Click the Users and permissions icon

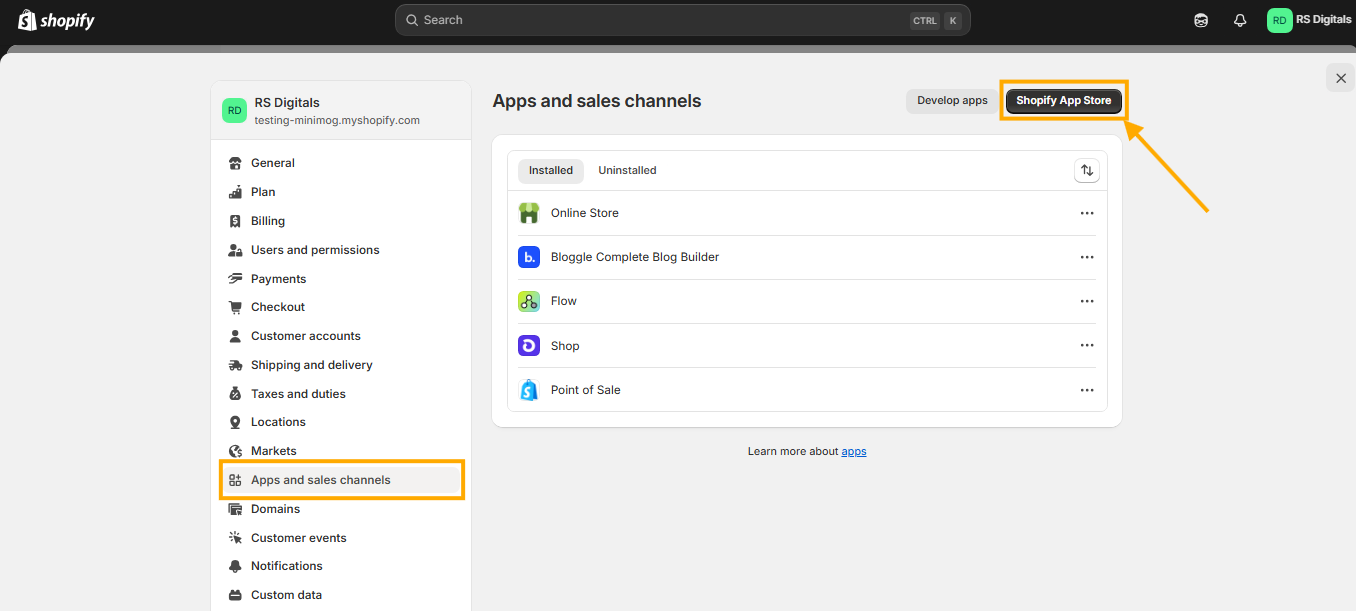tap(235, 250)
